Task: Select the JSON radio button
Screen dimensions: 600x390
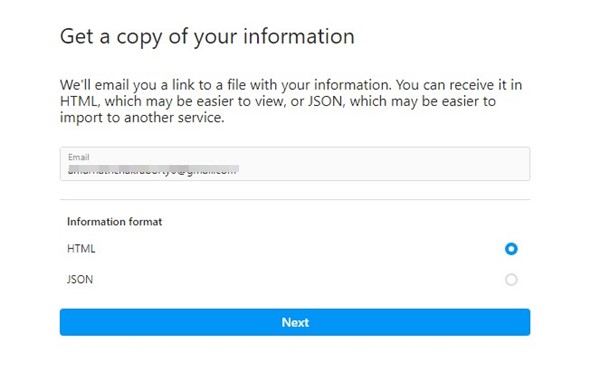Action: (511, 280)
